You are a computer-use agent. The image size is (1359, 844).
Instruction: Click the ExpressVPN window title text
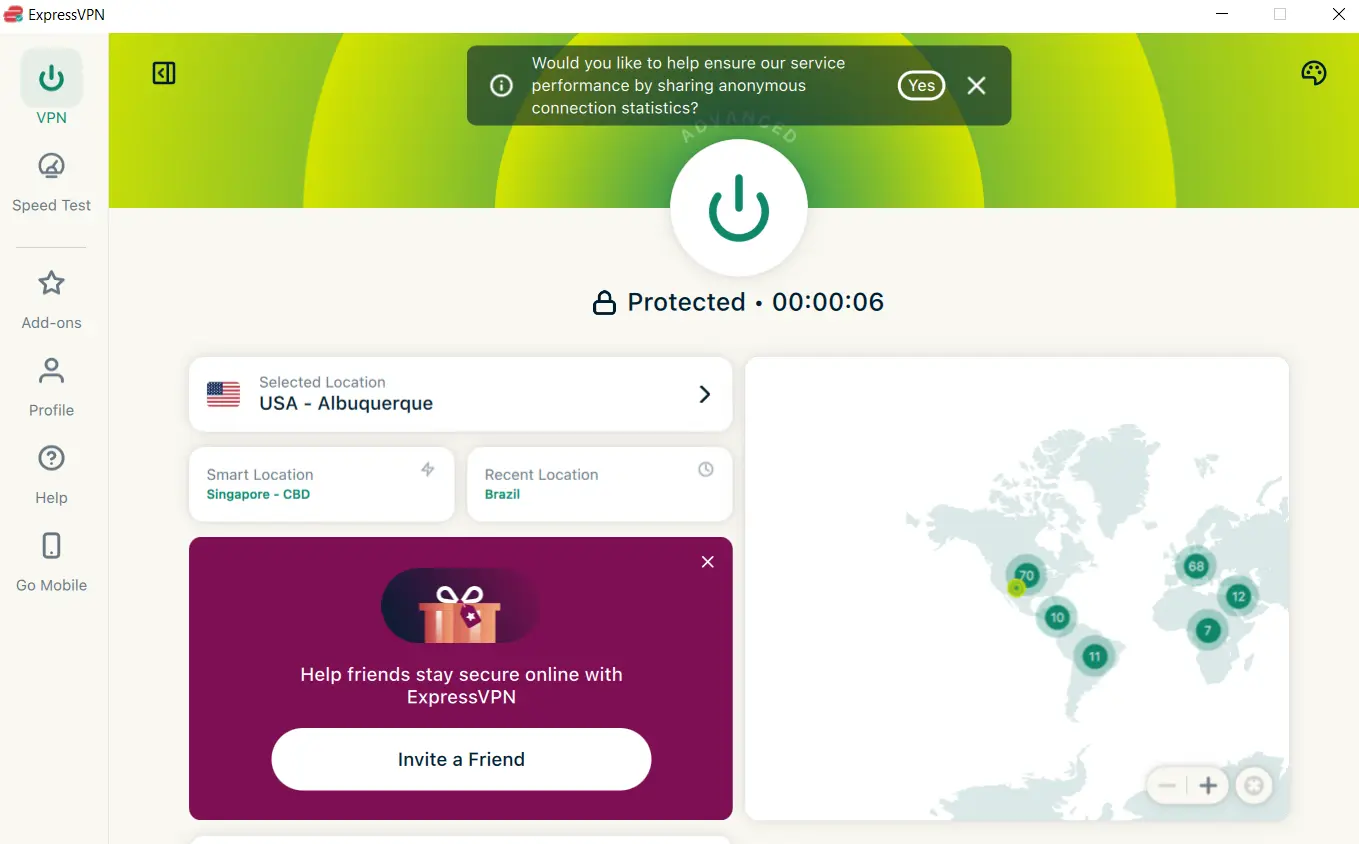[x=67, y=15]
